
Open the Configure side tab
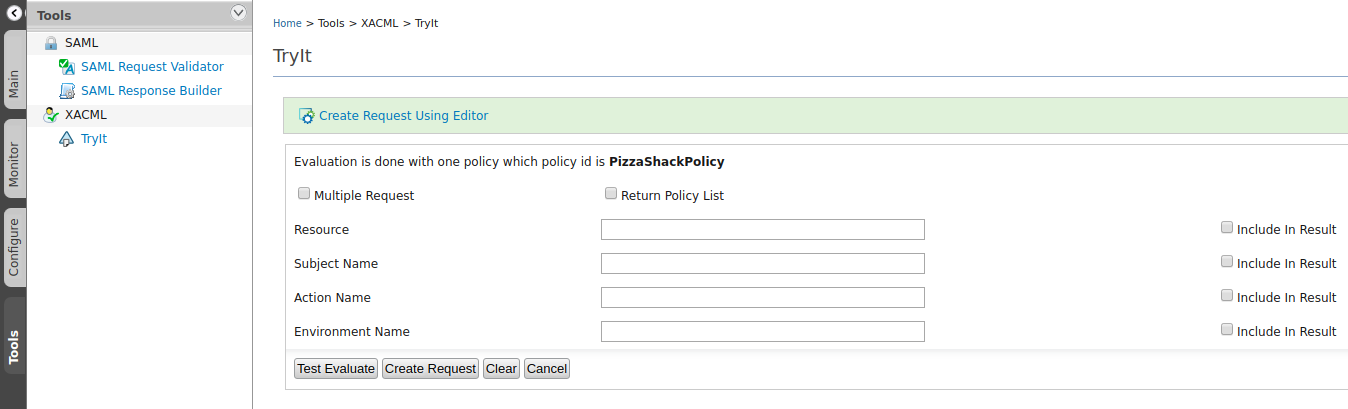tap(14, 247)
